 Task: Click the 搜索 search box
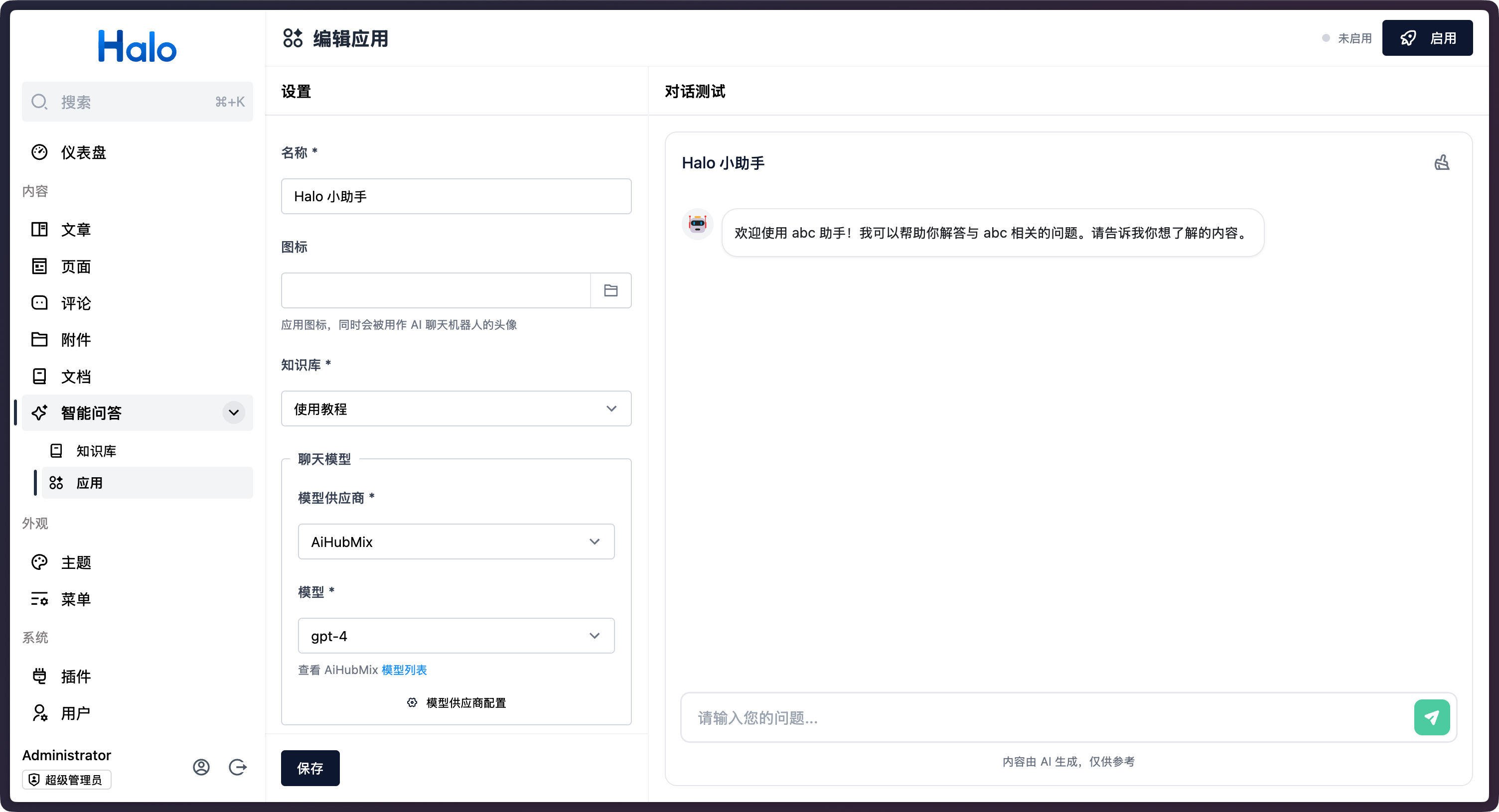(138, 102)
